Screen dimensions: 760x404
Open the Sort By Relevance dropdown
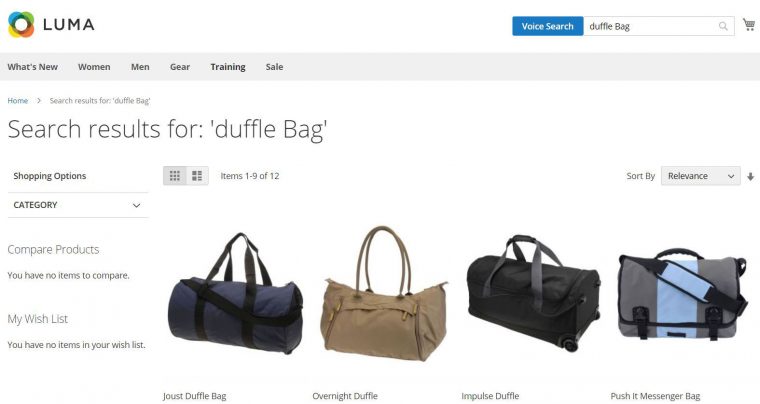tap(700, 176)
